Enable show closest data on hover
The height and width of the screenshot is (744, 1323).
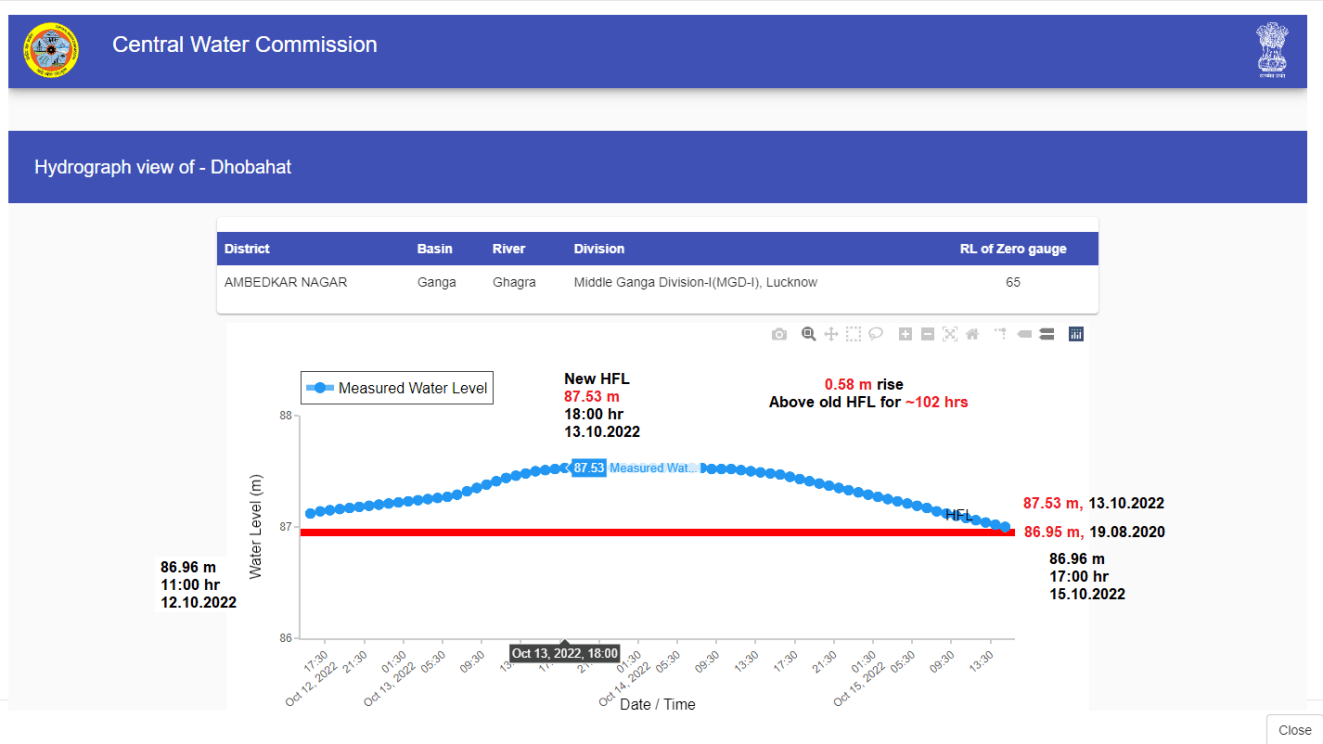(1024, 334)
